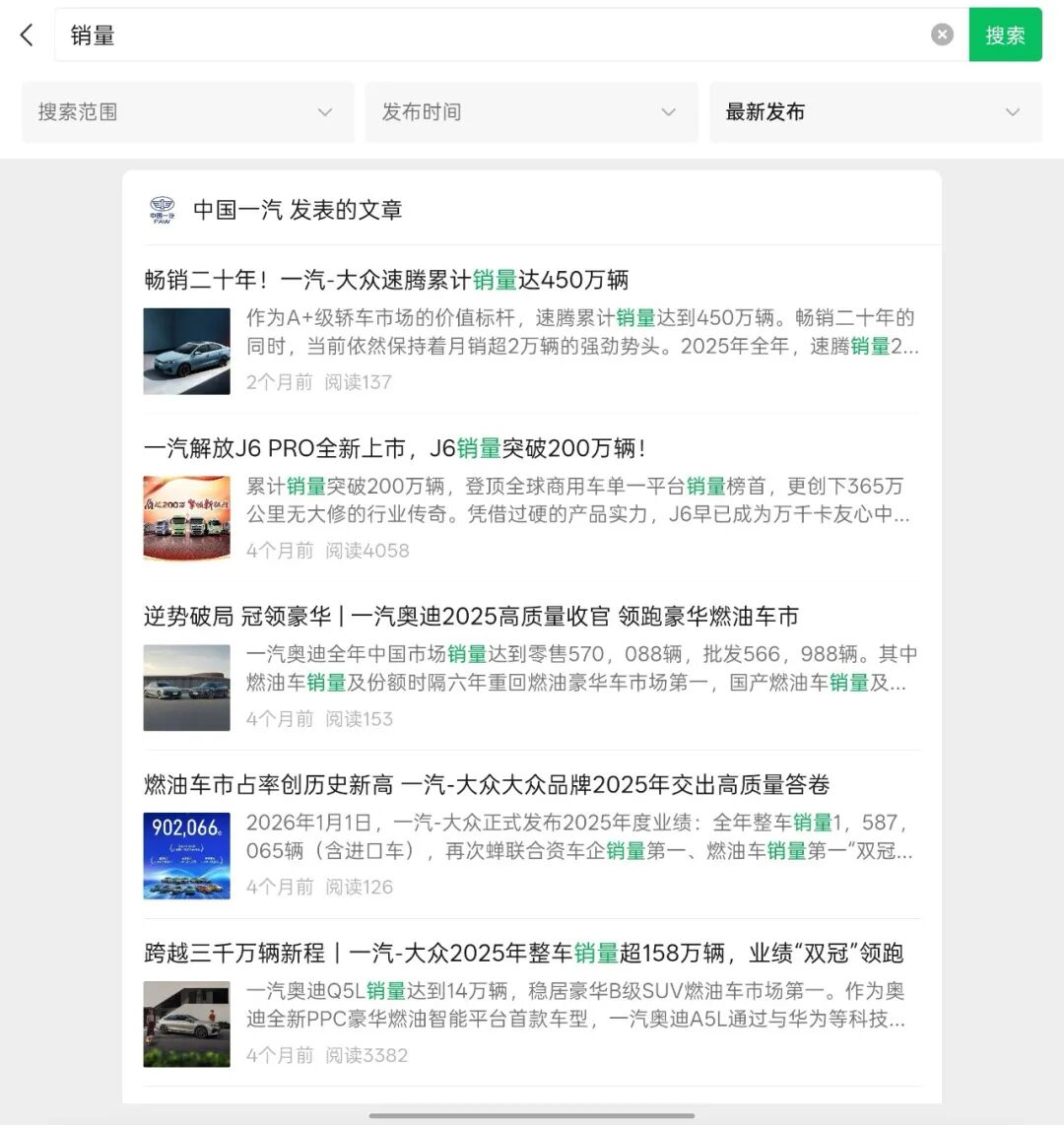The image size is (1064, 1125).
Task: Open article about 速腾累计销量达450万辆
Action: coord(386,280)
